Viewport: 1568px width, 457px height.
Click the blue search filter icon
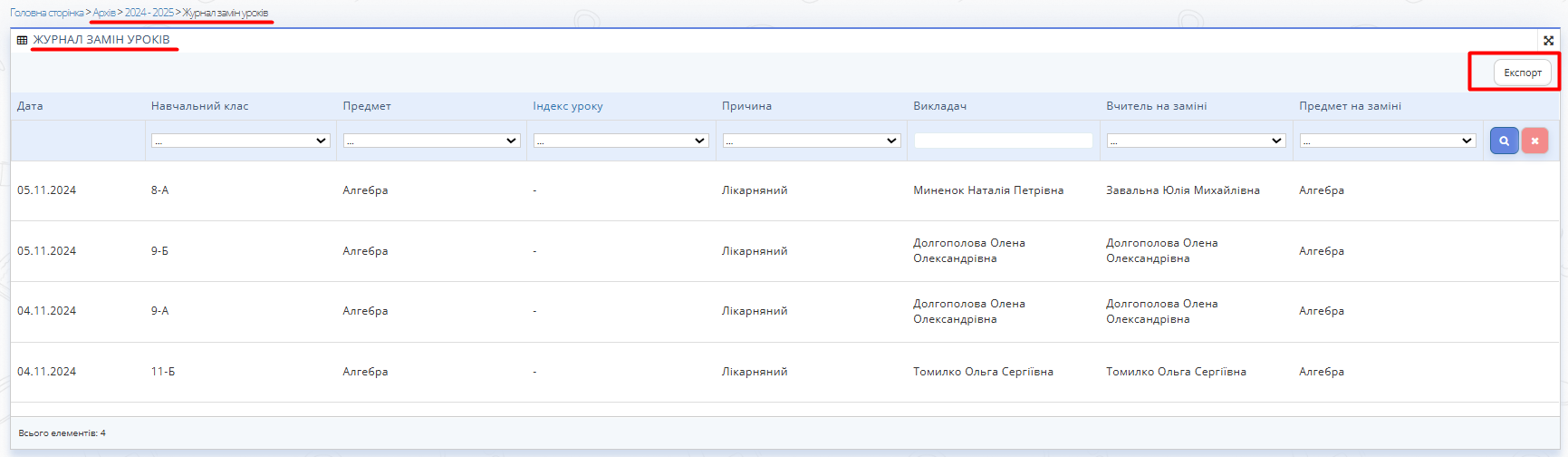(x=1504, y=141)
